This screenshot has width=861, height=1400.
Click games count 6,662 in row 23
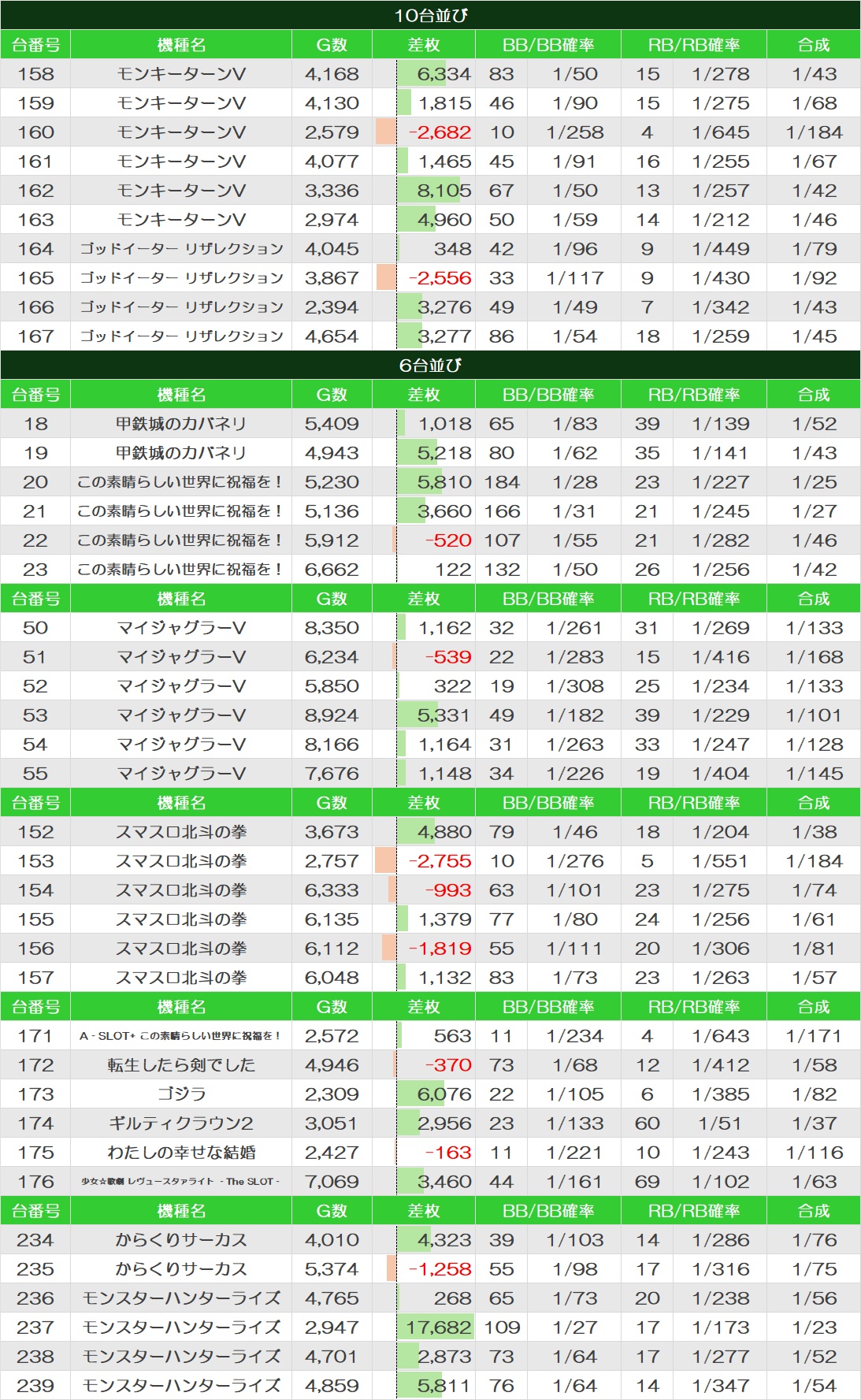coord(332,570)
